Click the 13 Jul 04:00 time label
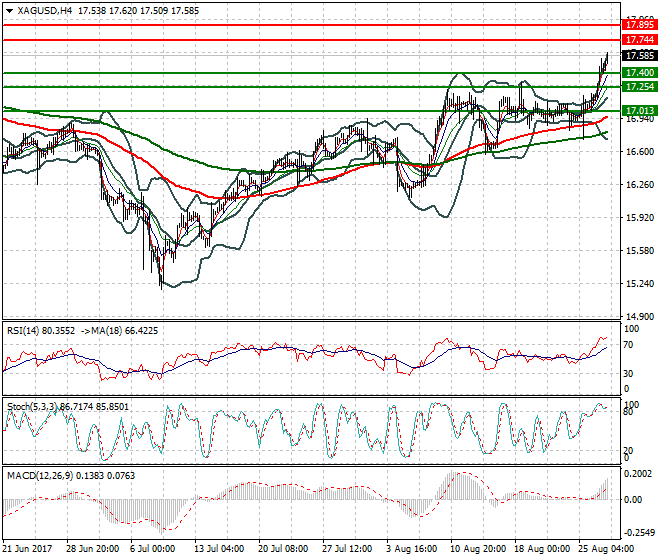Image resolution: width=660 pixels, height=560 pixels. pos(219,549)
